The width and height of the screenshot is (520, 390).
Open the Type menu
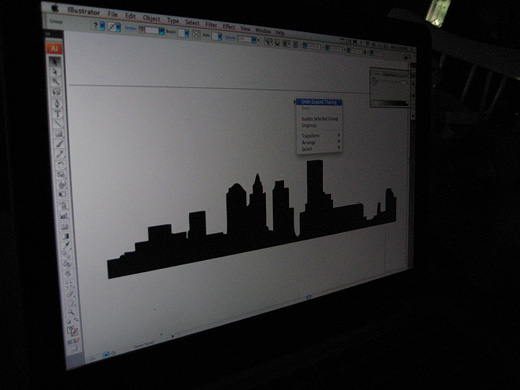pyautogui.click(x=173, y=21)
